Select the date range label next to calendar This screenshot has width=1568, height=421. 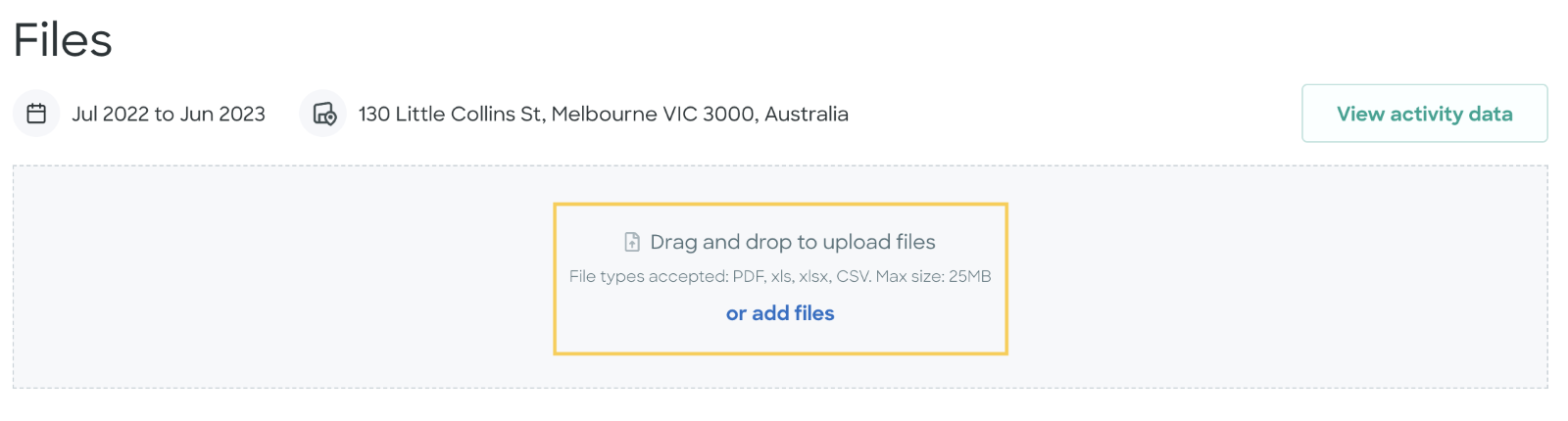pyautogui.click(x=169, y=115)
